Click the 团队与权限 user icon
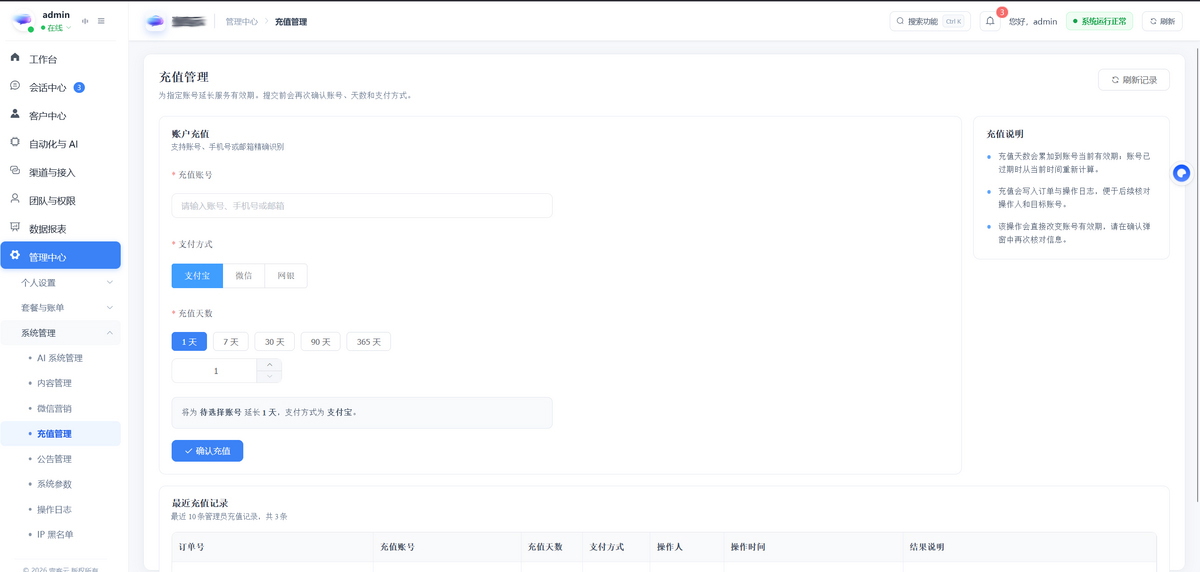 [15, 199]
